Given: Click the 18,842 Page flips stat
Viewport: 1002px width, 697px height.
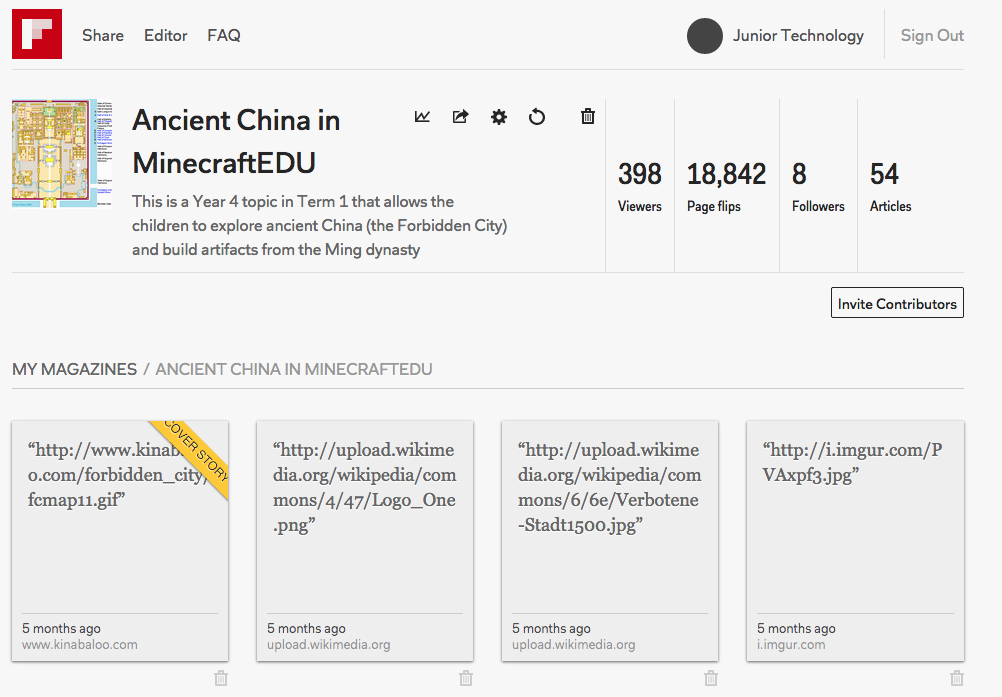Looking at the screenshot, I should tap(727, 186).
